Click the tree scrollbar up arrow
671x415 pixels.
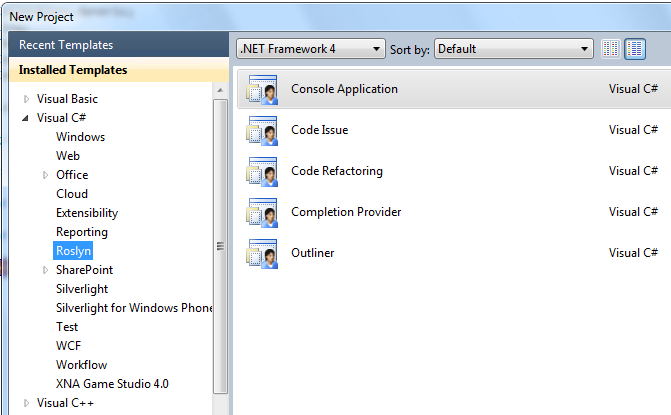click(x=220, y=90)
